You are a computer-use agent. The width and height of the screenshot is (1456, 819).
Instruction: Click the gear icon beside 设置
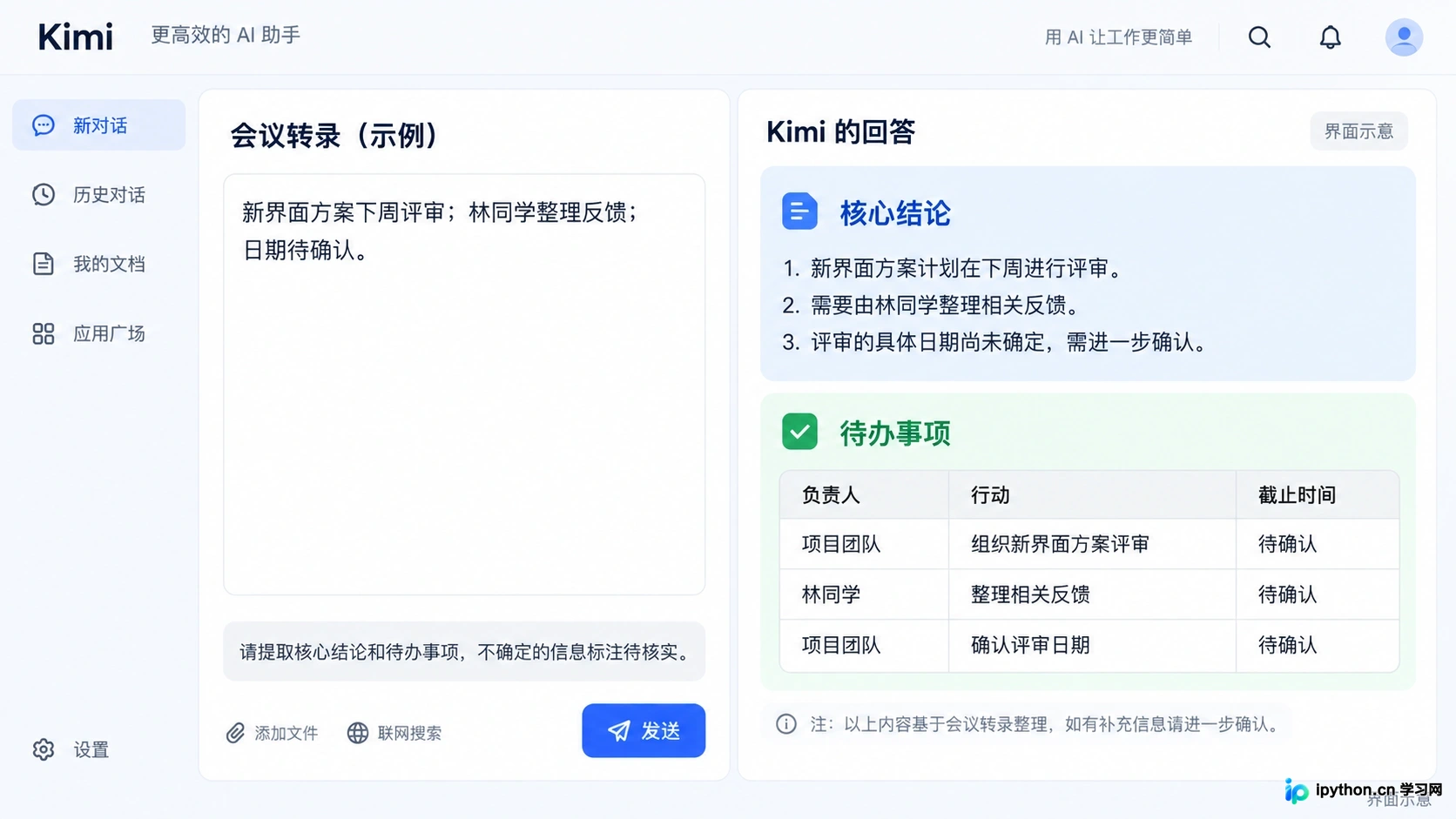pos(44,749)
